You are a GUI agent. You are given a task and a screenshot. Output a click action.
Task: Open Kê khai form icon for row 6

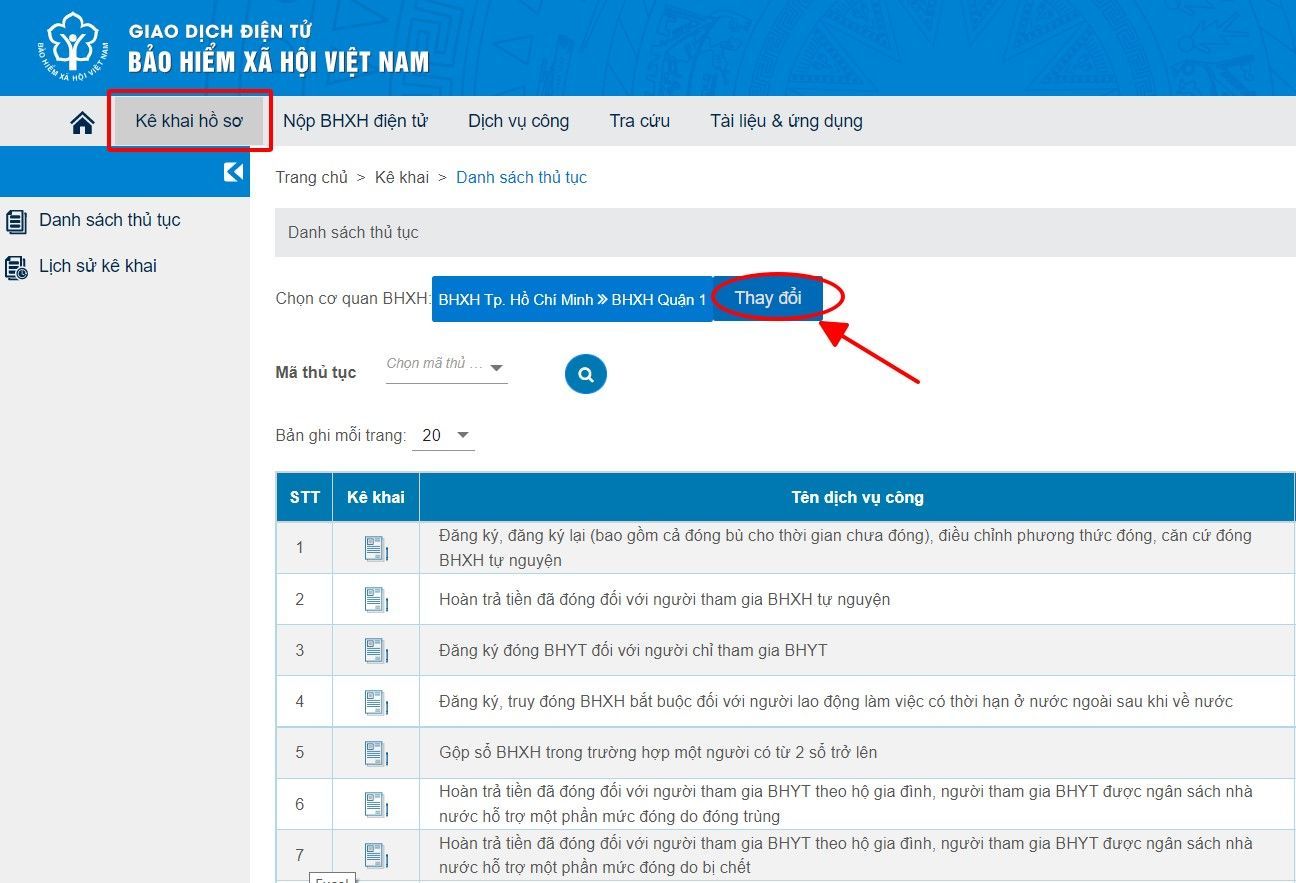[375, 804]
